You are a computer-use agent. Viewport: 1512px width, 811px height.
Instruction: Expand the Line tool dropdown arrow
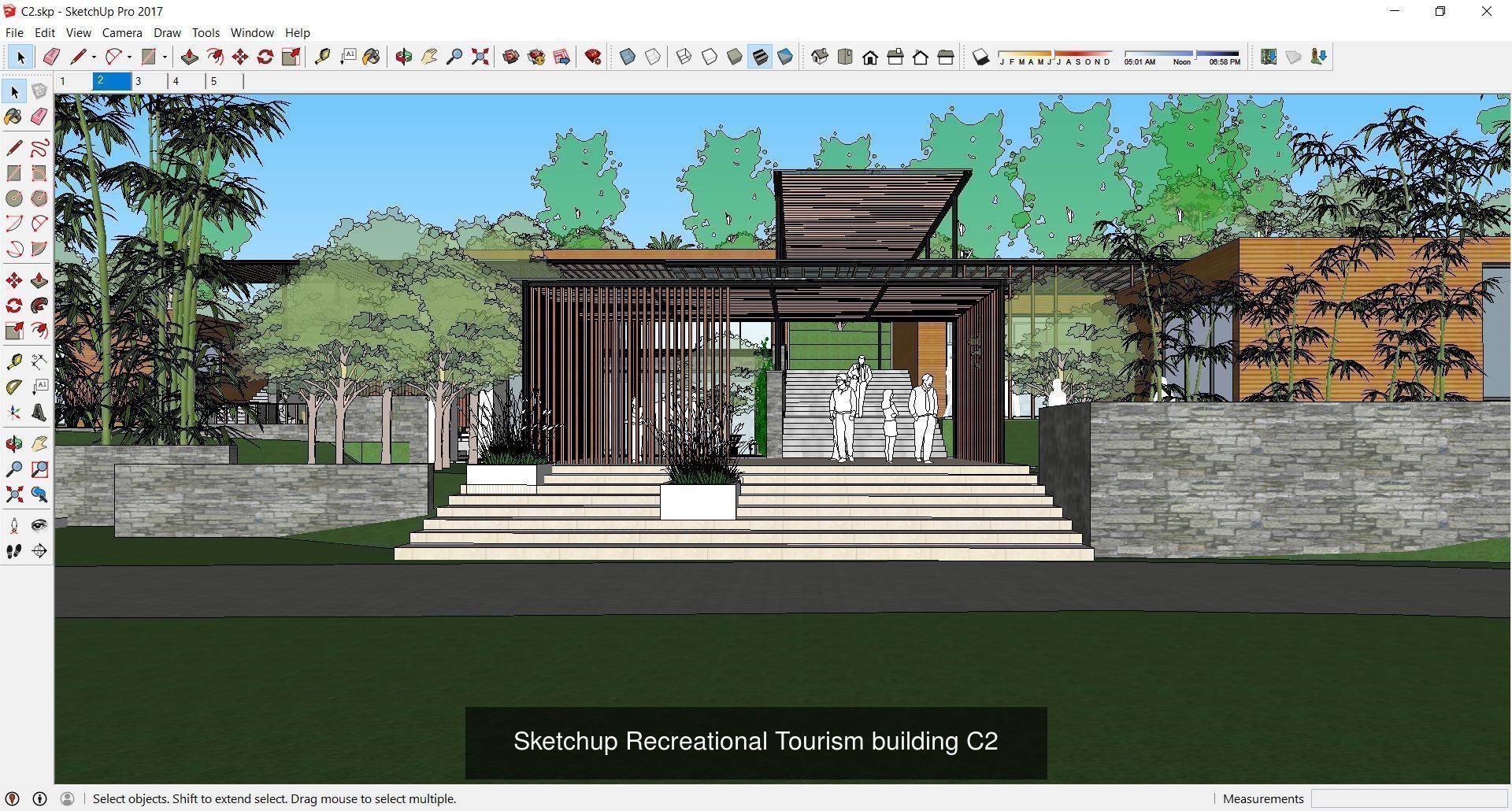94,57
